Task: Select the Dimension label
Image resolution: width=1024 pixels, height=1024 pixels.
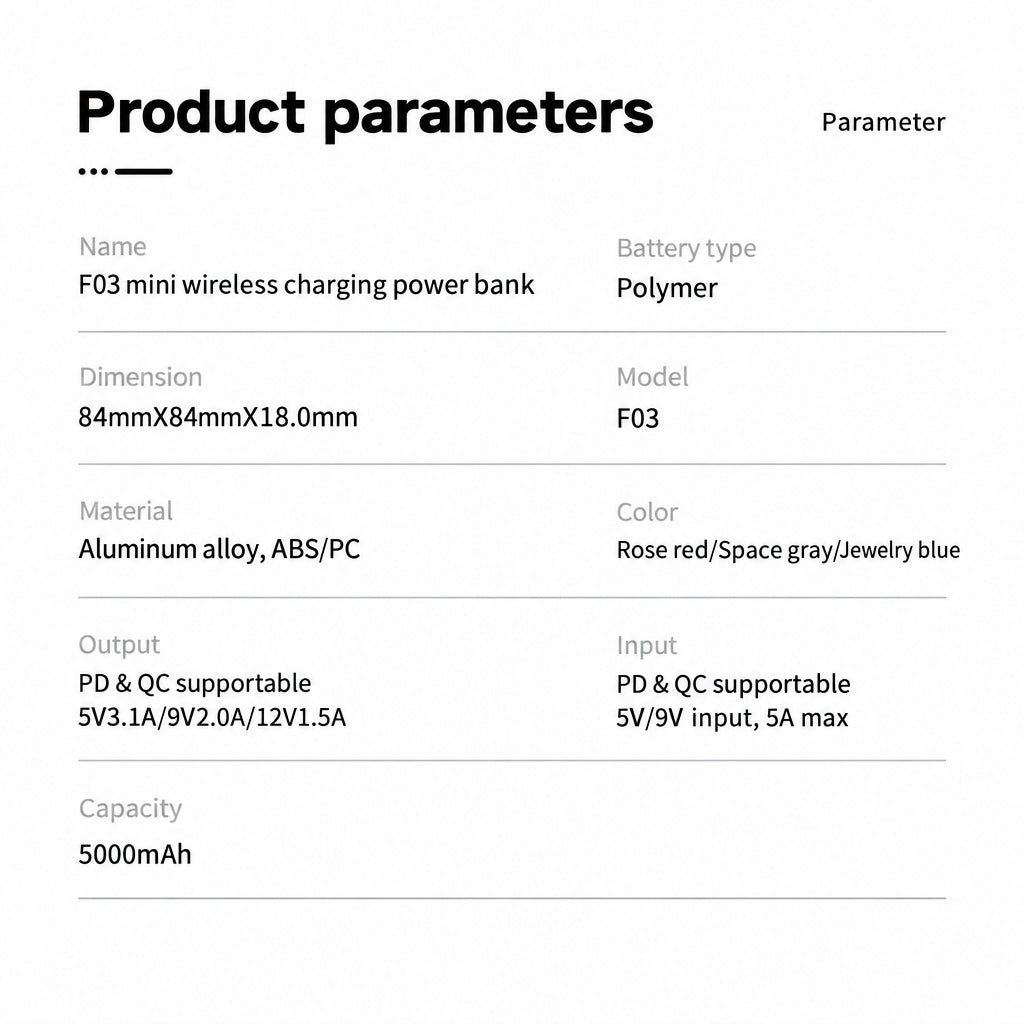Action: click(x=140, y=377)
